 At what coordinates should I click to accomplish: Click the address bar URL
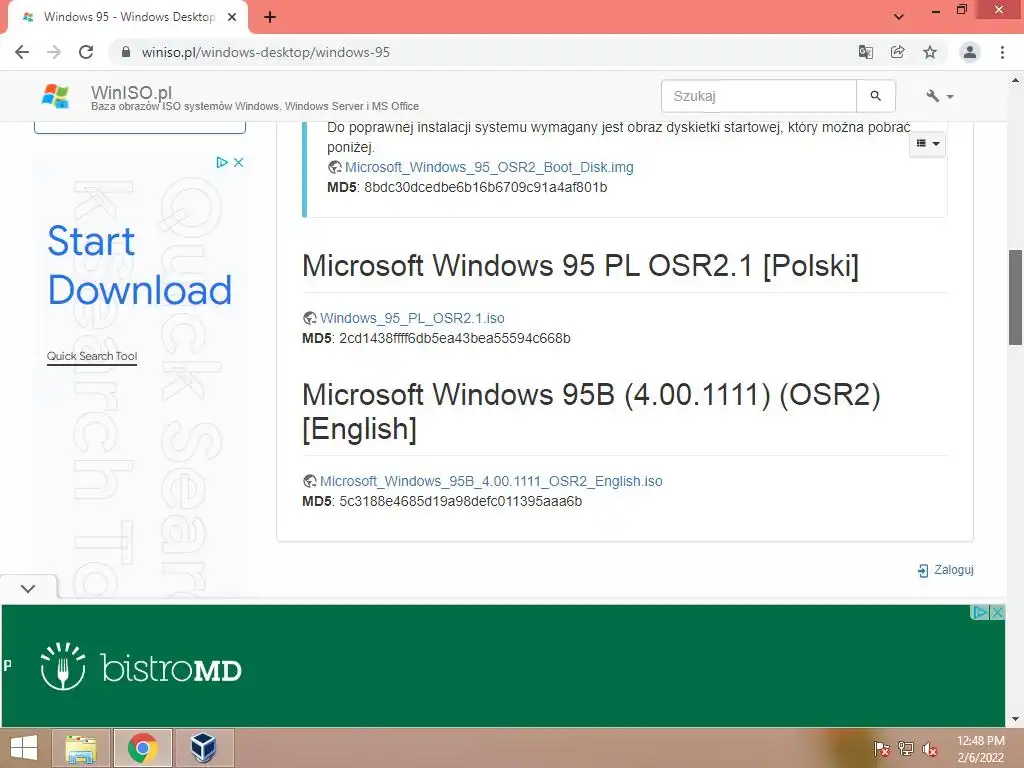click(265, 52)
